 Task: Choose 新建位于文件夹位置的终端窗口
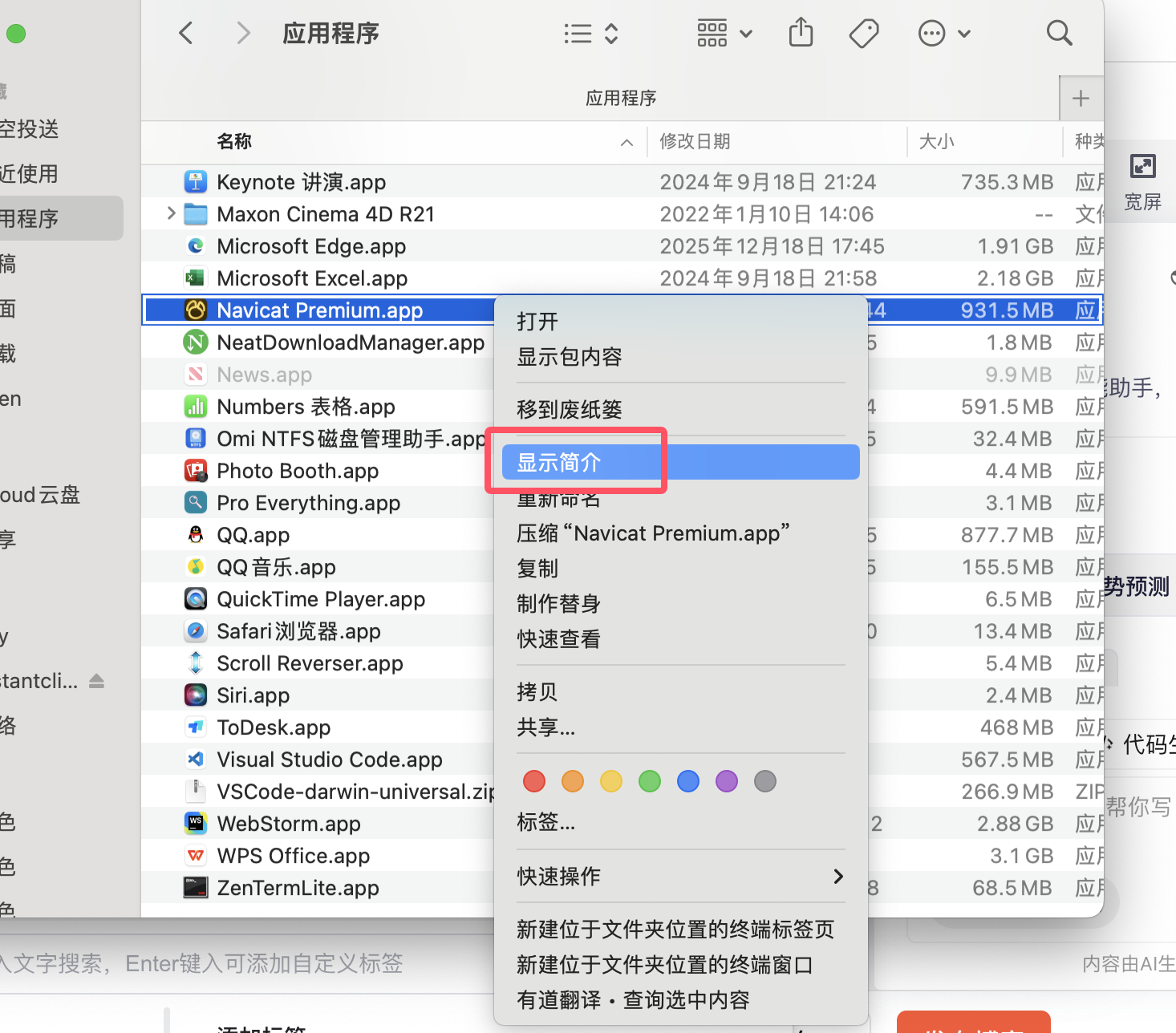tap(680, 965)
